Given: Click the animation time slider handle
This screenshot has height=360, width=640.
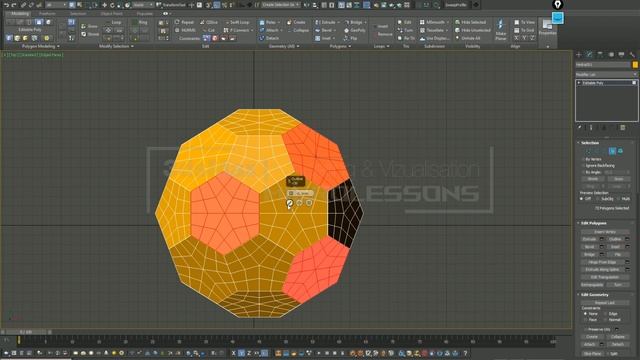Looking at the screenshot, I should [25, 332].
